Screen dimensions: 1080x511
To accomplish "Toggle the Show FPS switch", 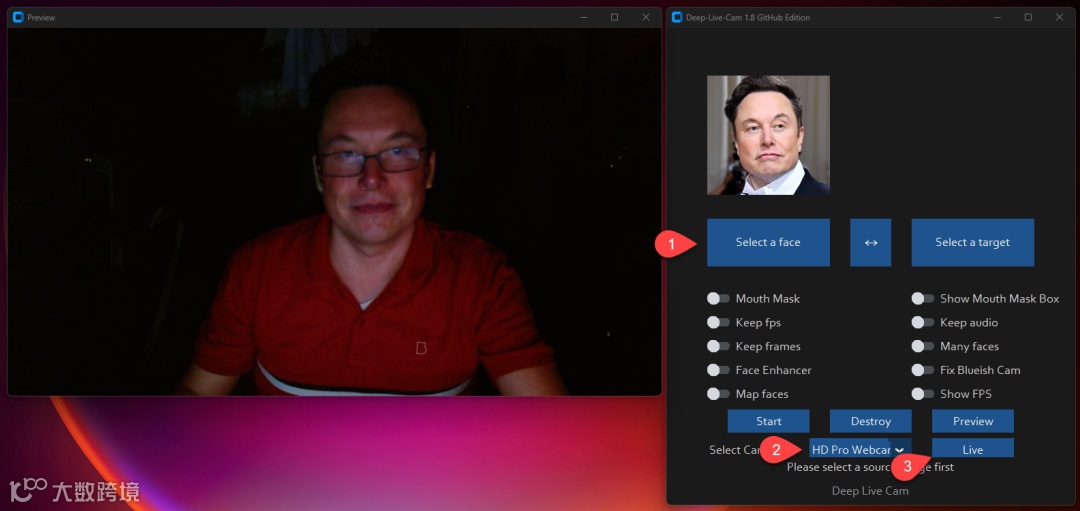I will (922, 394).
